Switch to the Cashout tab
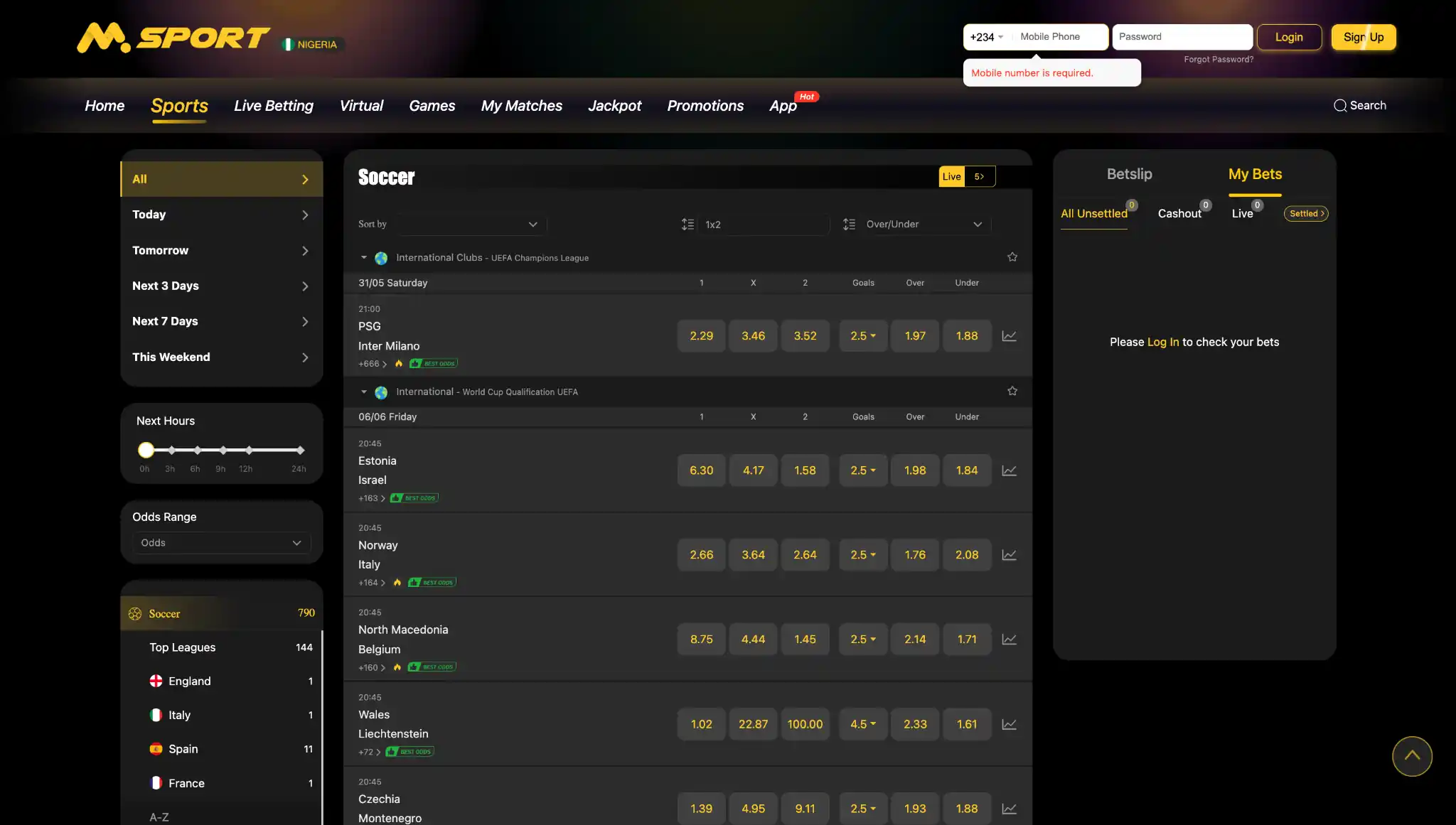This screenshot has height=825, width=1456. tap(1179, 214)
